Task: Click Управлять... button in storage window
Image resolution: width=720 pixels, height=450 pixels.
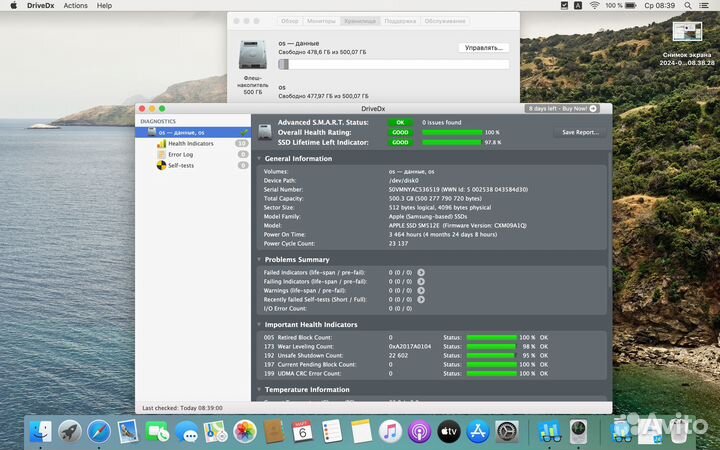Action: (484, 48)
